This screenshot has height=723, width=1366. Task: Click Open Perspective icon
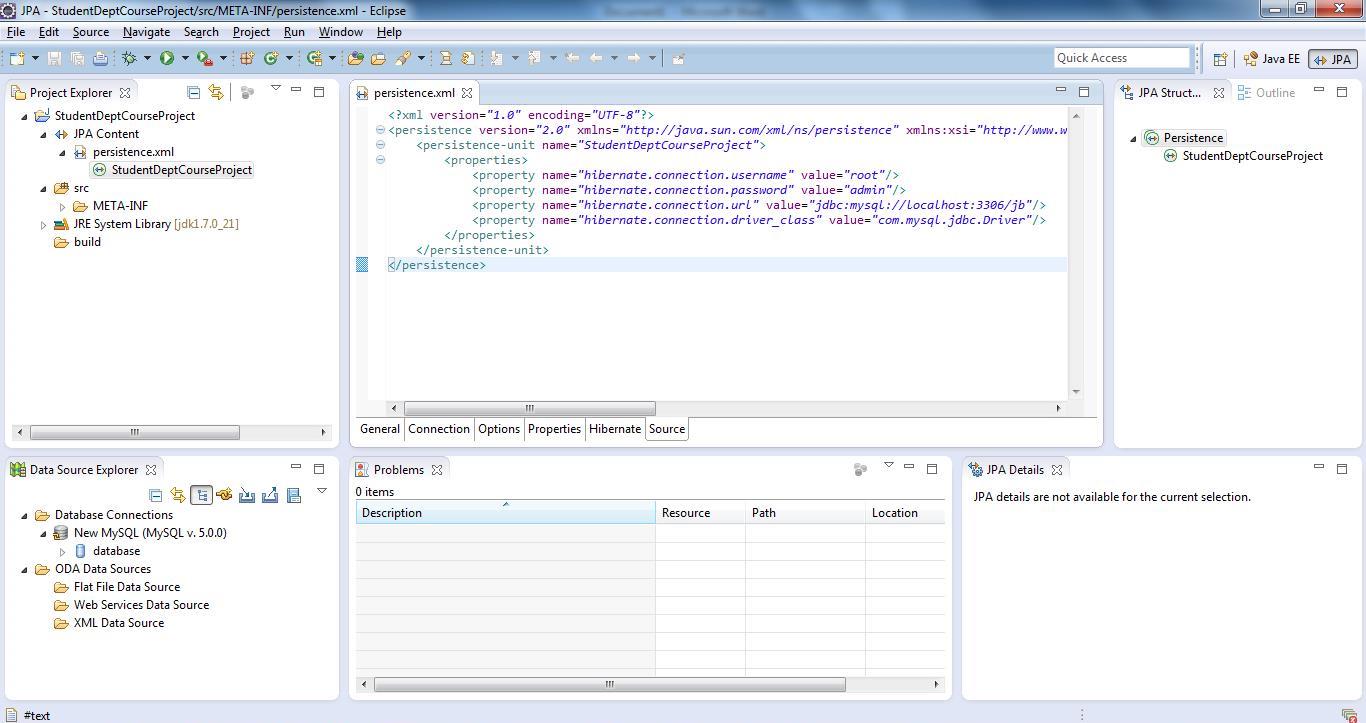pos(1220,59)
